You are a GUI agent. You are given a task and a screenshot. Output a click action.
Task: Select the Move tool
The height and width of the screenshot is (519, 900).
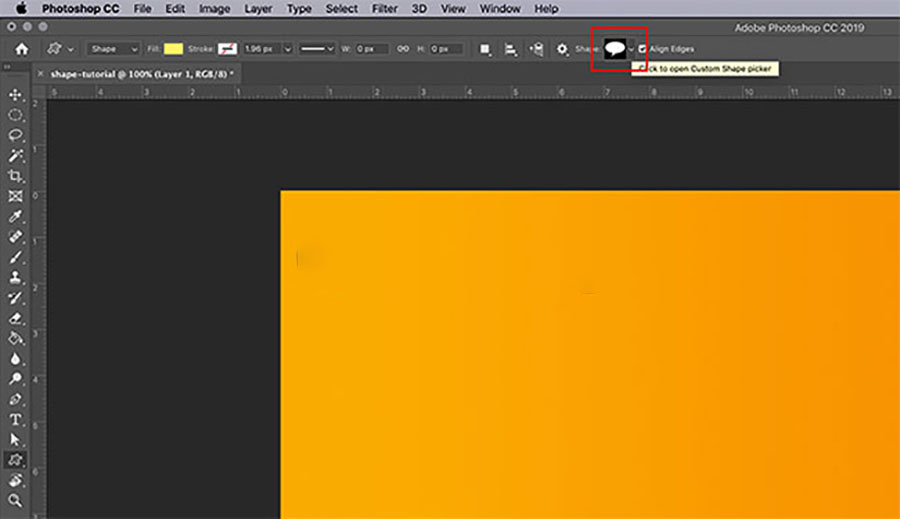[16, 94]
